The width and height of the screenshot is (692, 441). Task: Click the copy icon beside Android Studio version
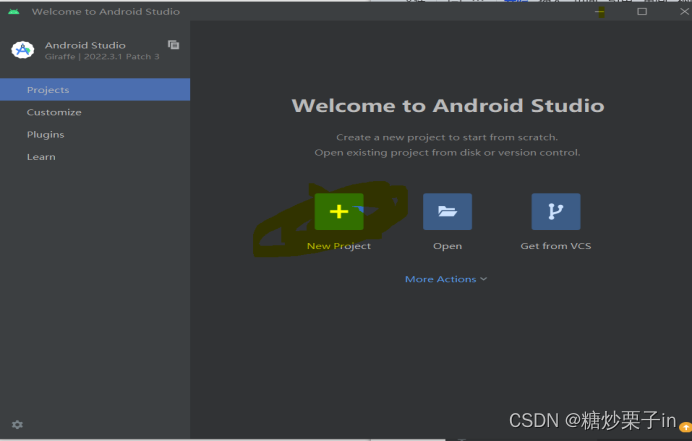pos(173,45)
